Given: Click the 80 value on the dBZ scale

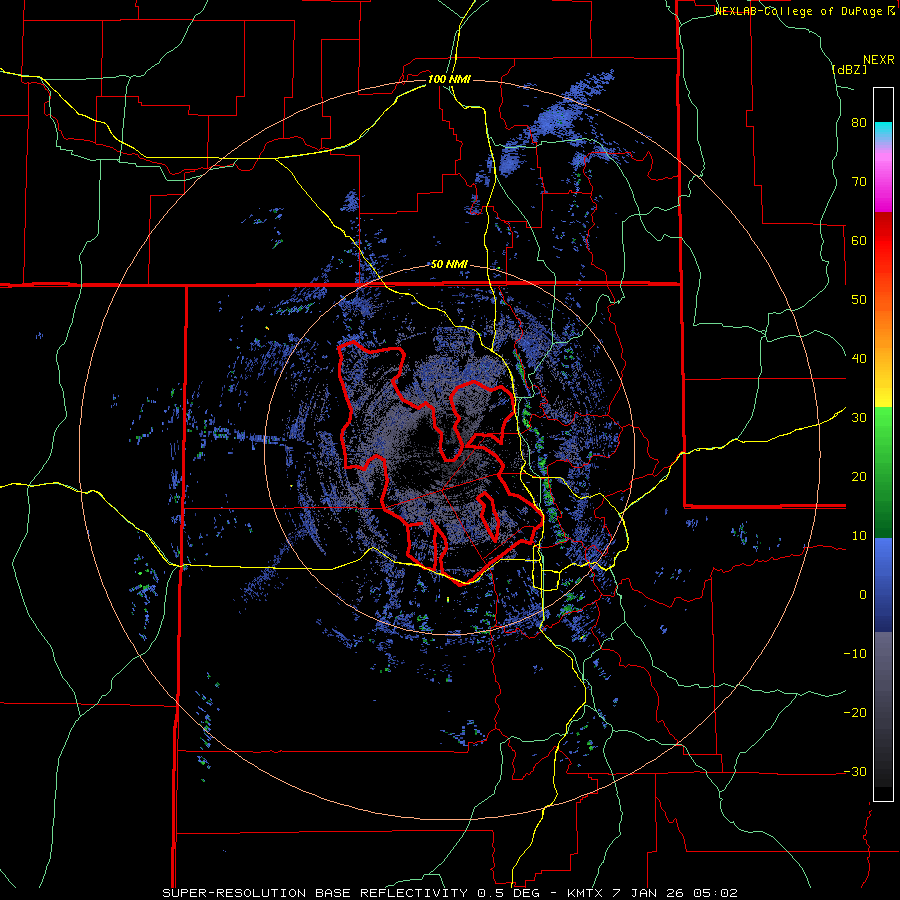Looking at the screenshot, I should [x=859, y=123].
